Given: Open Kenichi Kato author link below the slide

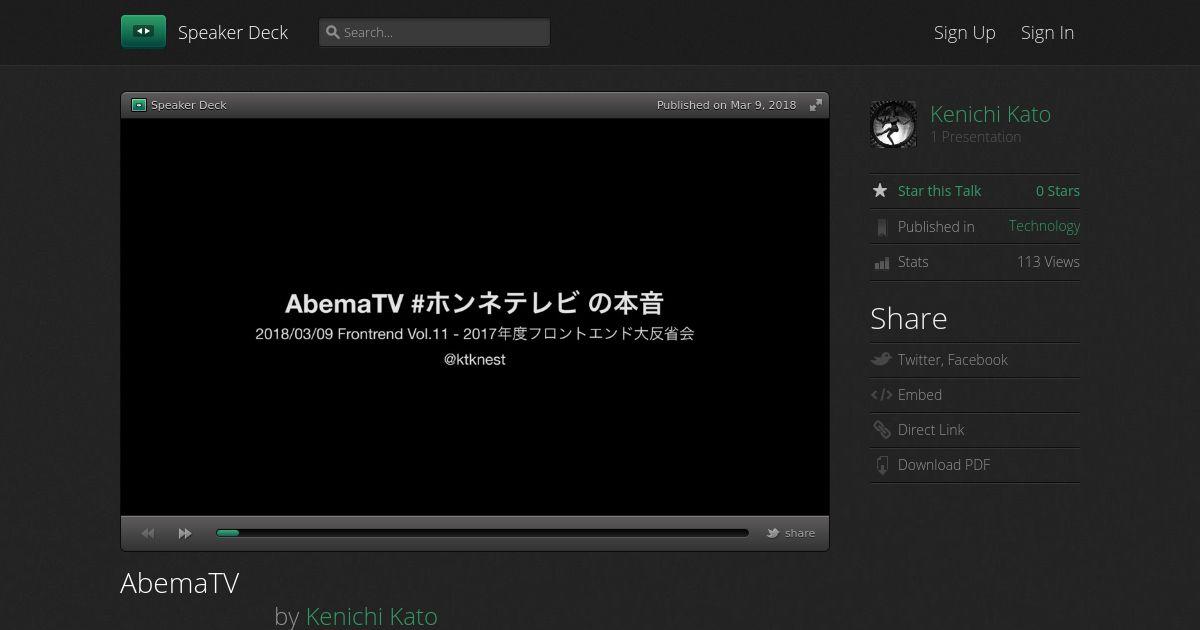Looking at the screenshot, I should click(x=371, y=616).
